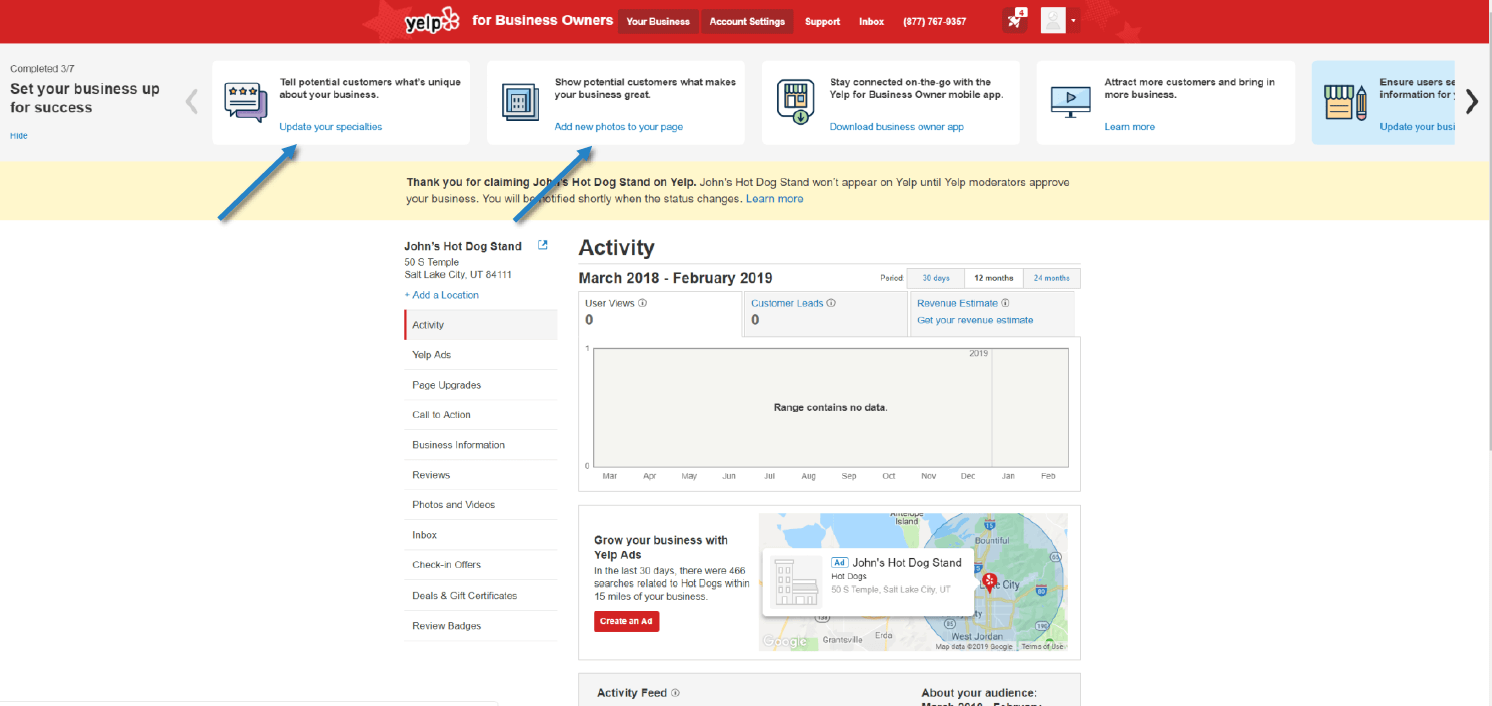Open Photos and Videos in sidebar
The width and height of the screenshot is (1492, 706).
pyautogui.click(x=481, y=505)
